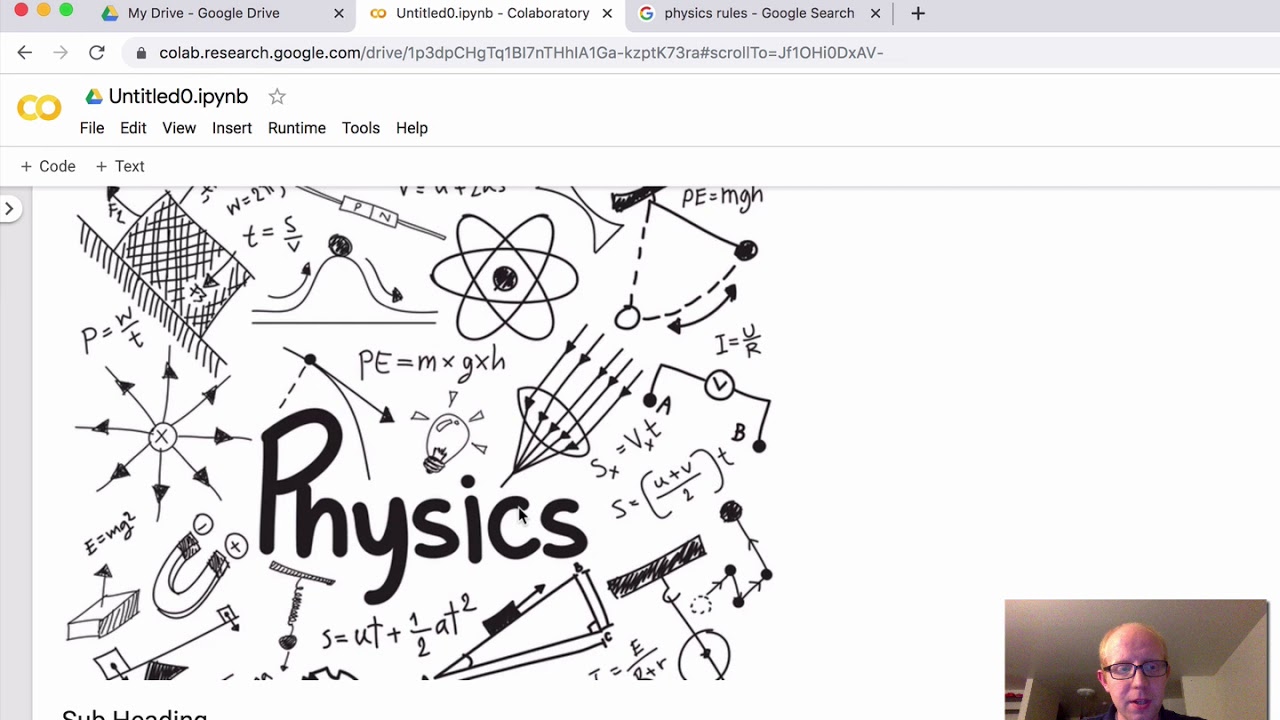Open the View menu
This screenshot has height=720, width=1280.
pyautogui.click(x=179, y=128)
